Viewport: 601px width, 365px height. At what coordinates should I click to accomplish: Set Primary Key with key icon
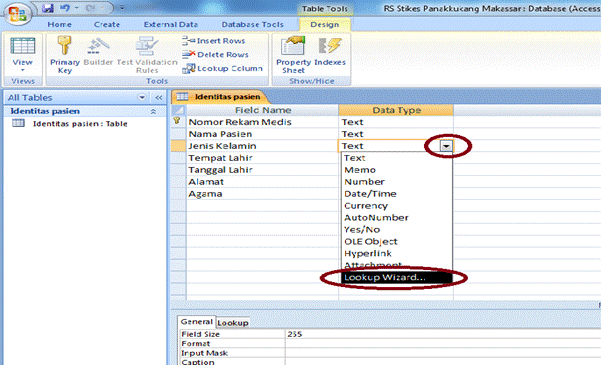tap(64, 55)
